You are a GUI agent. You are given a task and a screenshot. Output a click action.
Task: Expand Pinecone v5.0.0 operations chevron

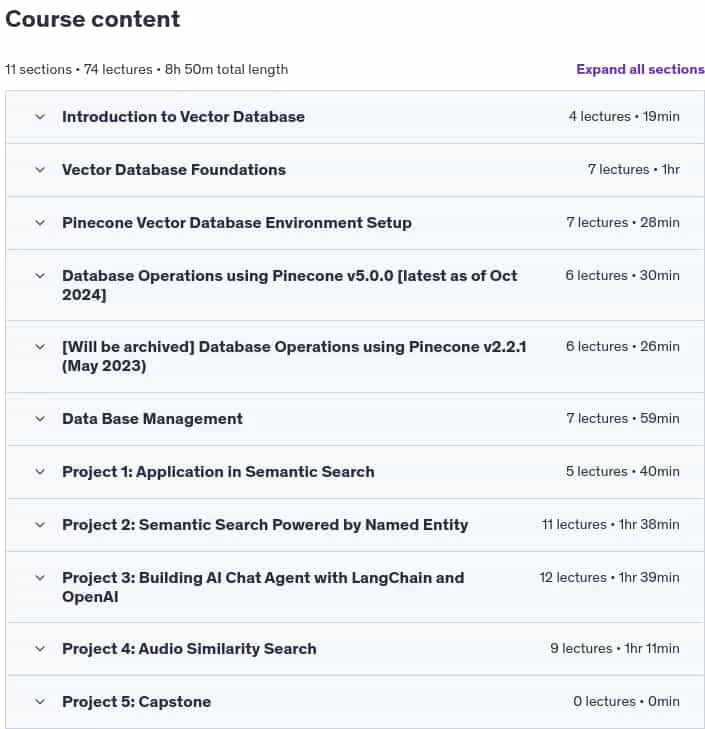coord(40,276)
